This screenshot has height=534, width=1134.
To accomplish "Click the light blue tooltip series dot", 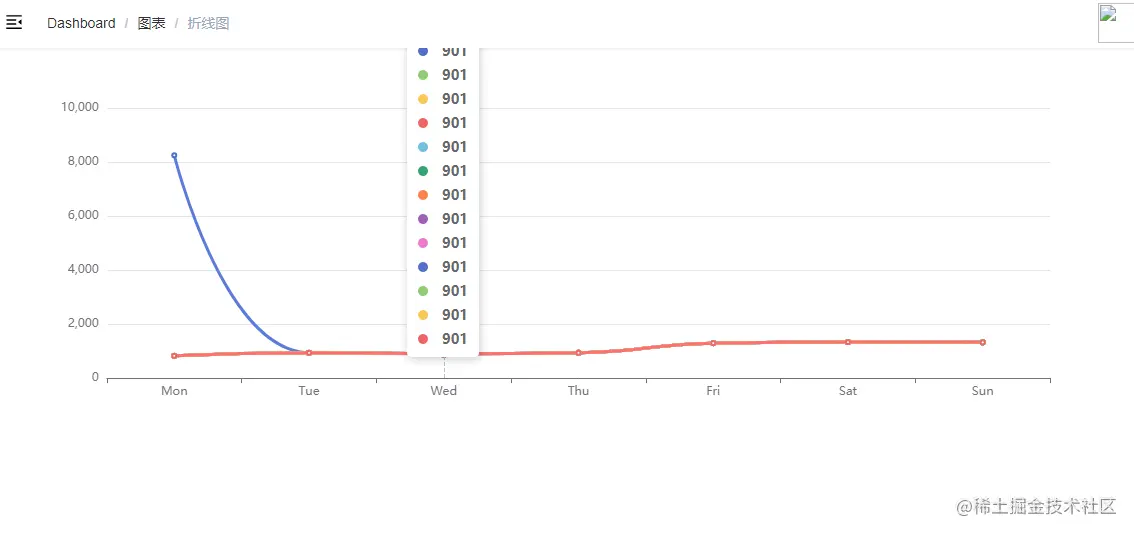I will pos(423,147).
